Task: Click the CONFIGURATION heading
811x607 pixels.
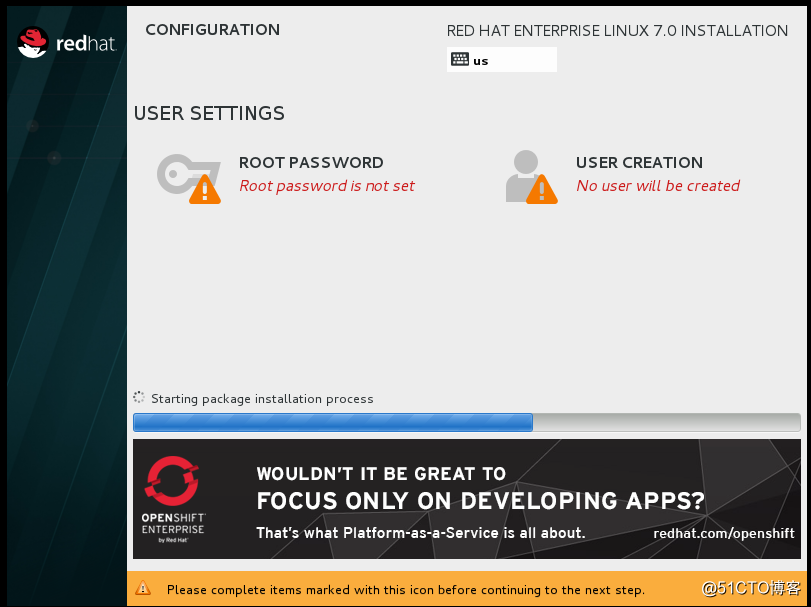Action: point(213,29)
